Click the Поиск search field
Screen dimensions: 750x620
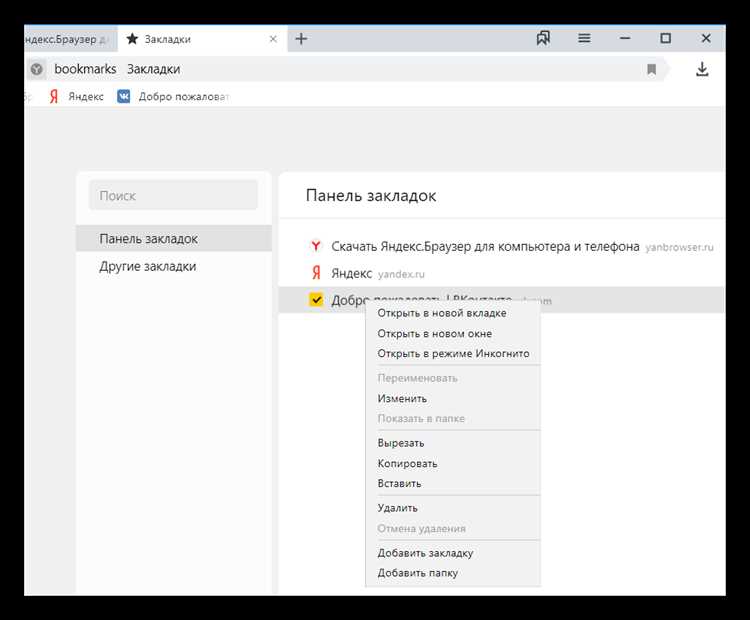coord(174,195)
